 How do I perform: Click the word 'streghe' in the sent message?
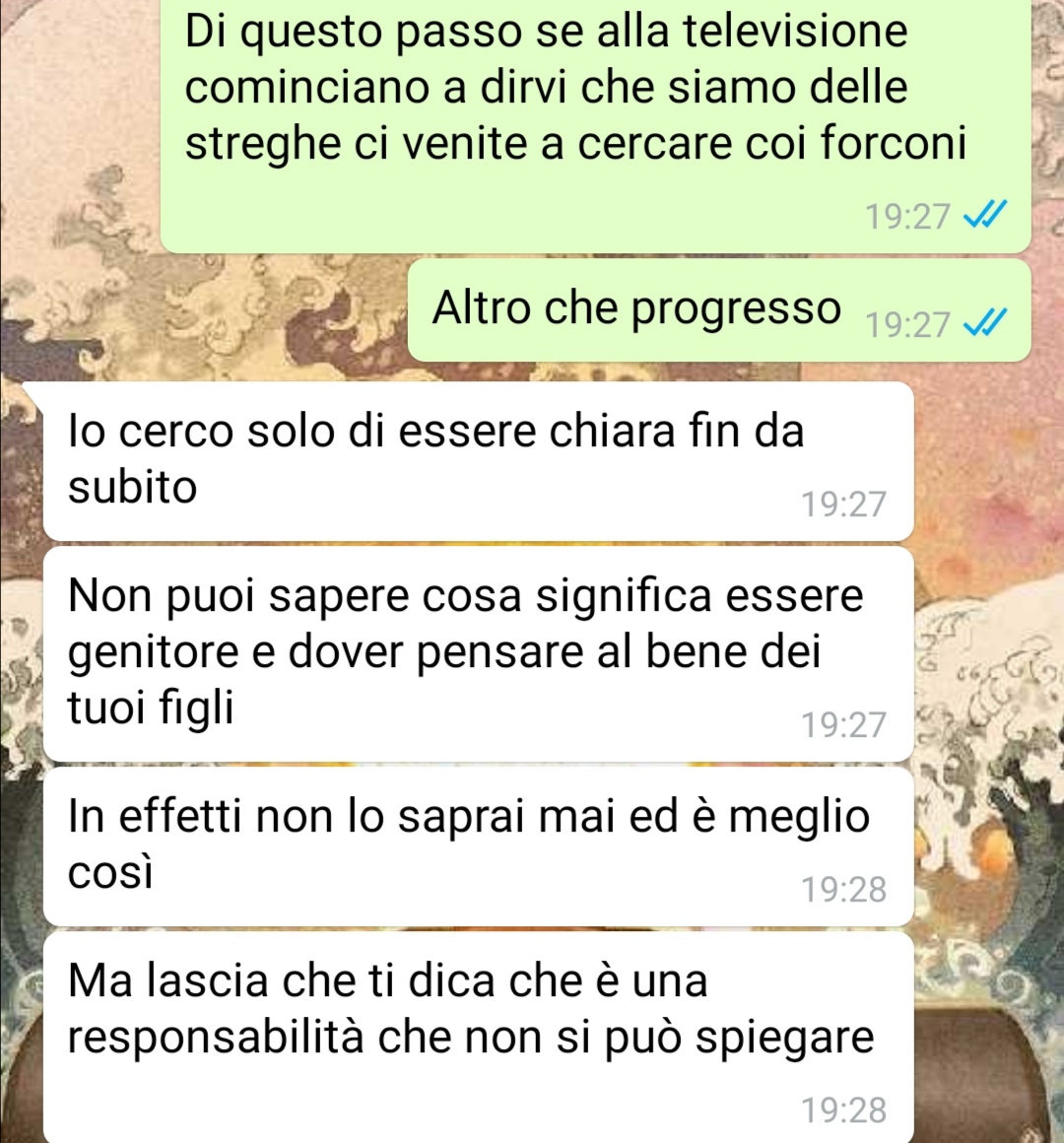262,144
